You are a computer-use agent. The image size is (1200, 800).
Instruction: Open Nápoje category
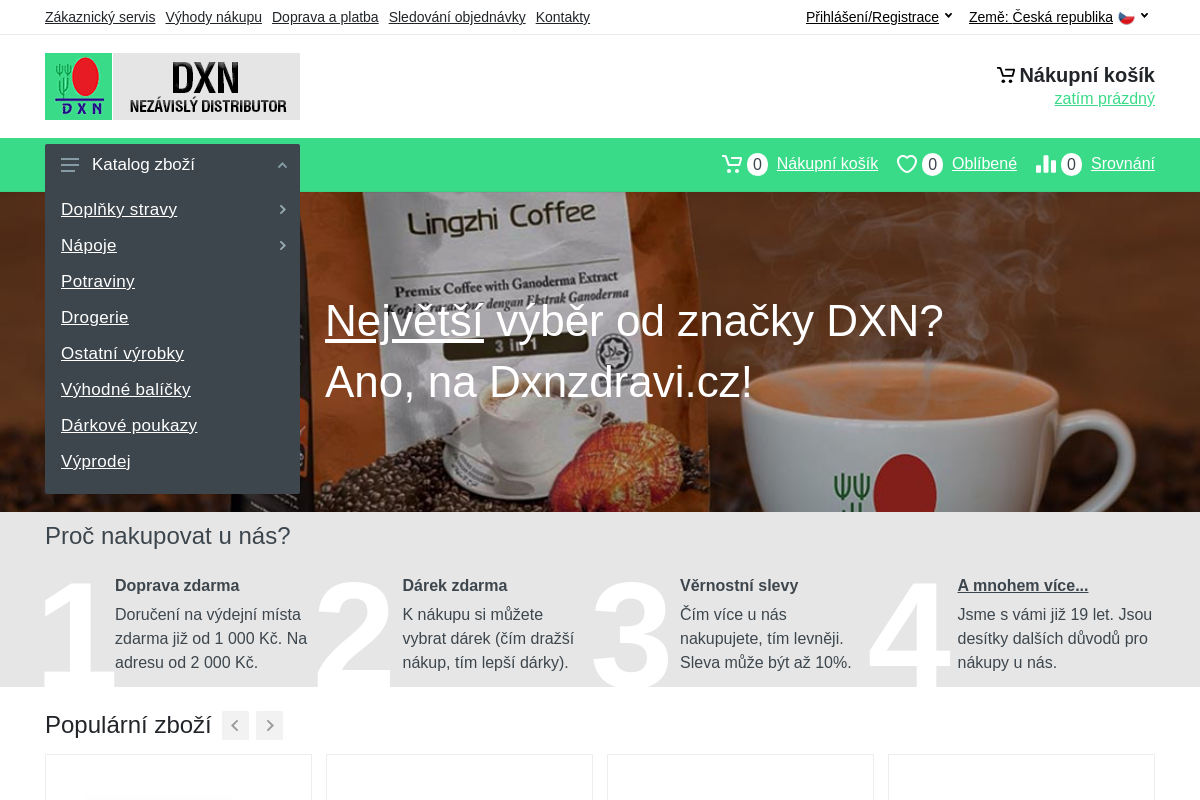[x=89, y=245]
